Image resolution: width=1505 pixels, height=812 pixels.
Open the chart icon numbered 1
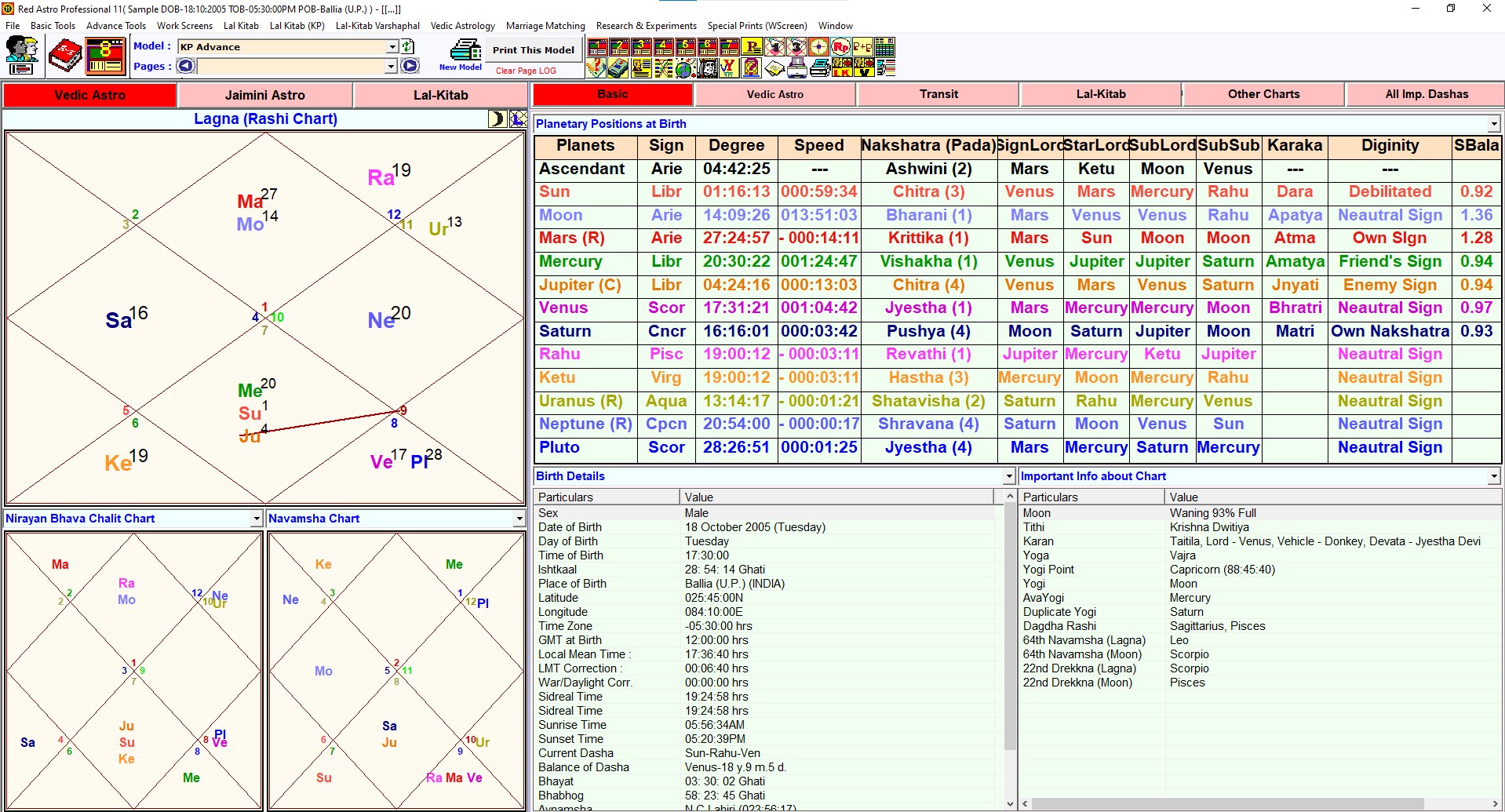774,47
